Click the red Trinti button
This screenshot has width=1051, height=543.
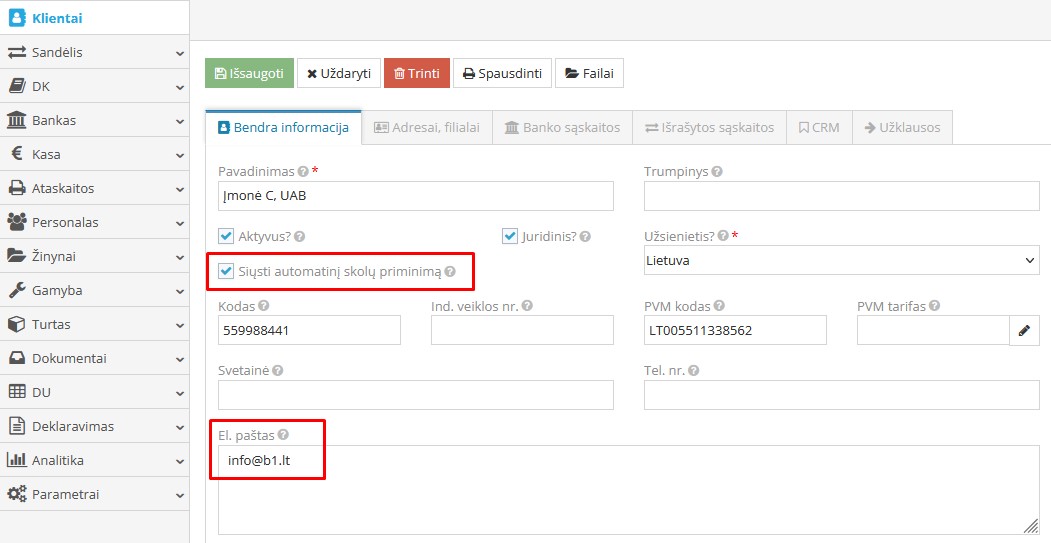417,73
